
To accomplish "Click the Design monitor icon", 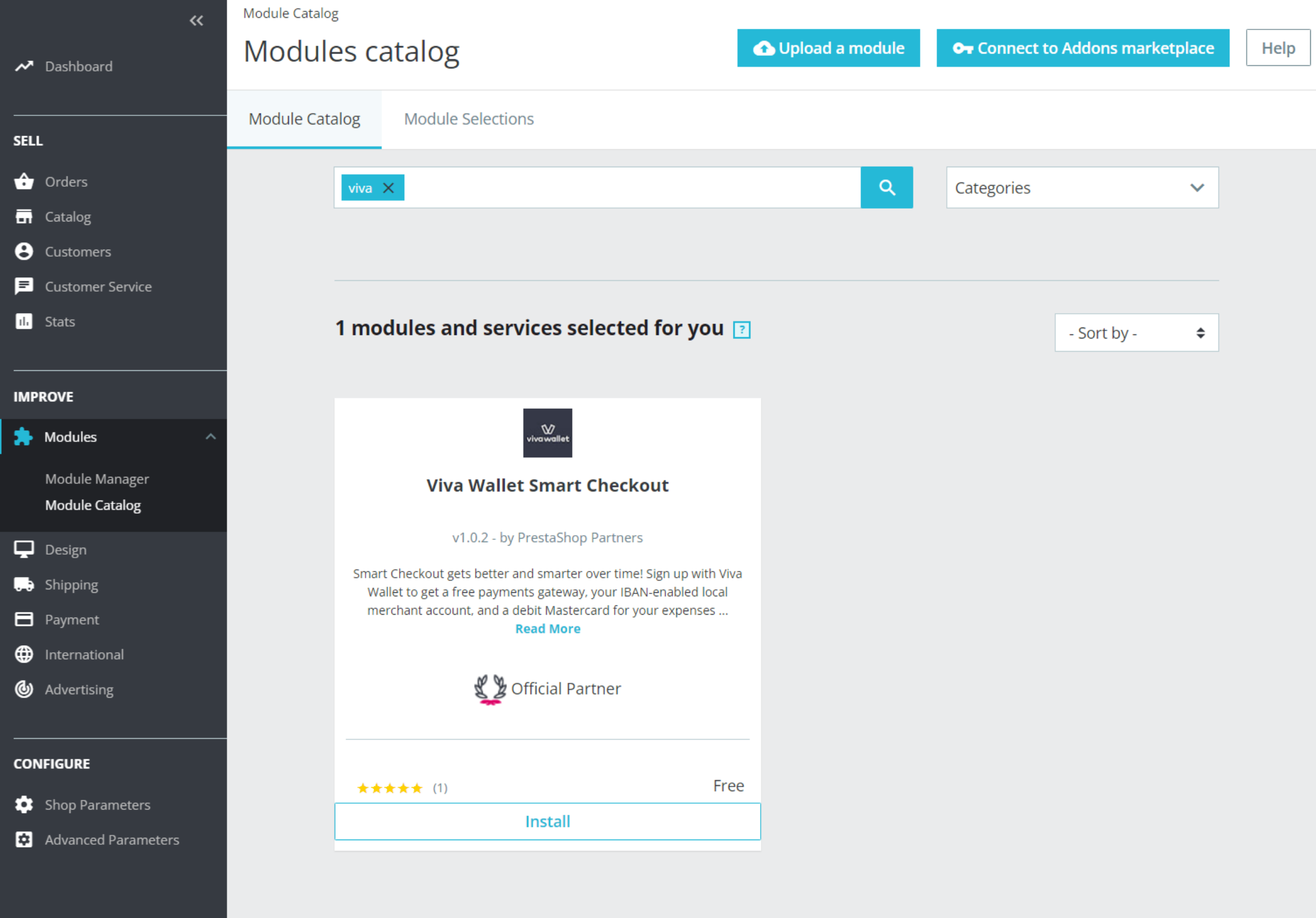I will [x=24, y=550].
